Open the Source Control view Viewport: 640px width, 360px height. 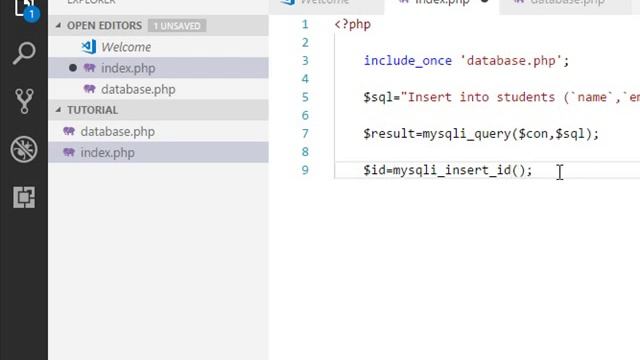coord(24,101)
